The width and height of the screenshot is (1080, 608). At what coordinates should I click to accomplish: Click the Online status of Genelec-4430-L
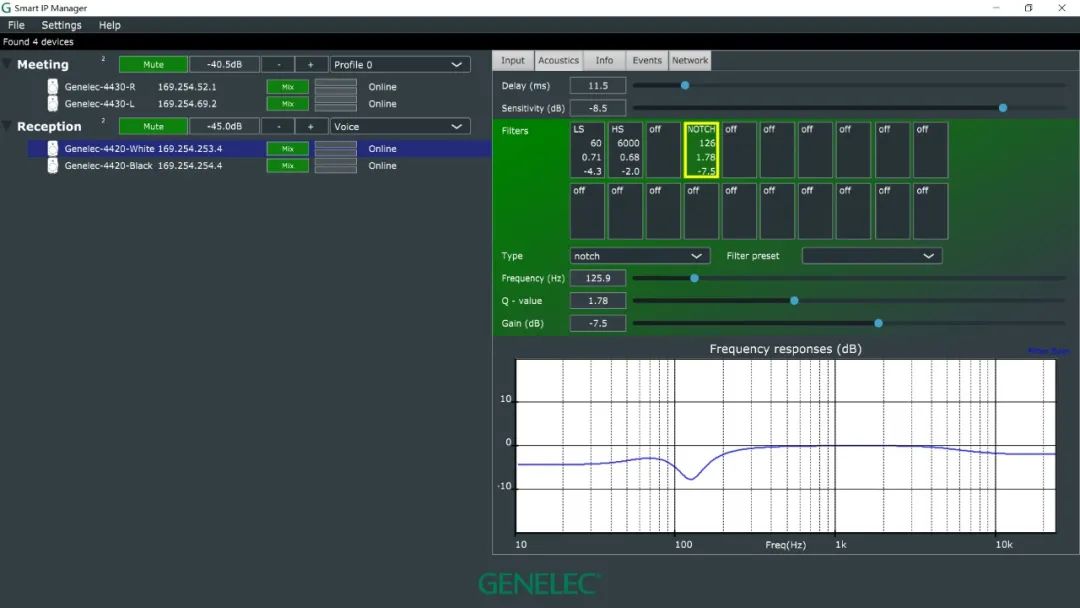(x=382, y=103)
